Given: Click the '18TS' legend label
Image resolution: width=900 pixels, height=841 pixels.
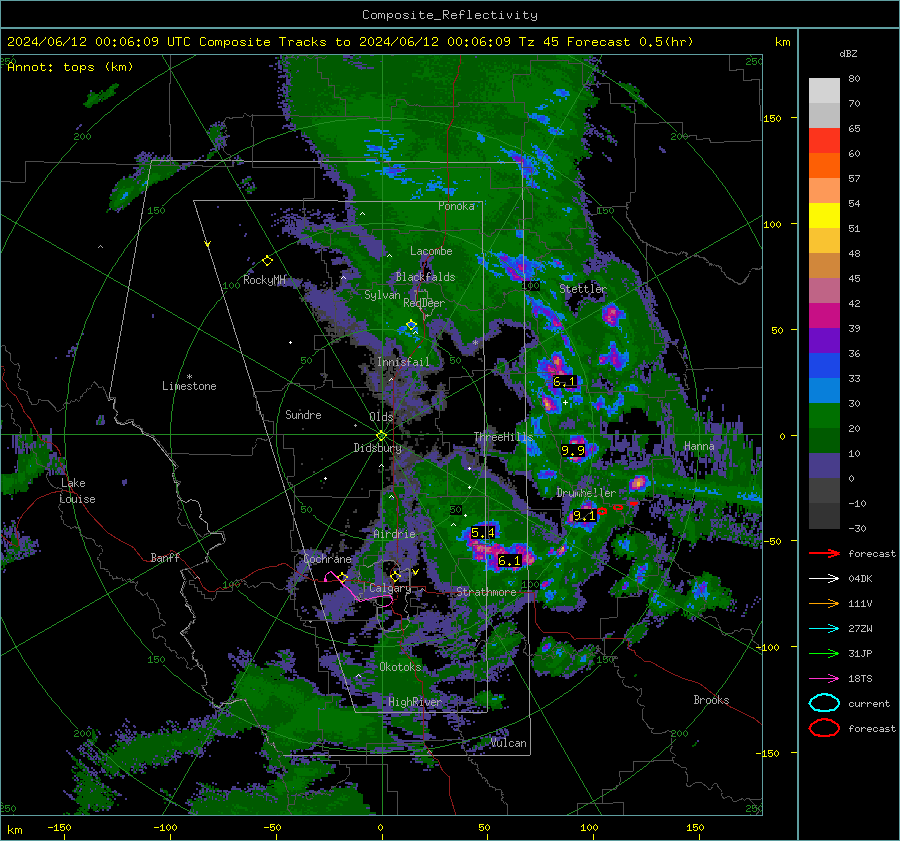Looking at the screenshot, I should 860,679.
